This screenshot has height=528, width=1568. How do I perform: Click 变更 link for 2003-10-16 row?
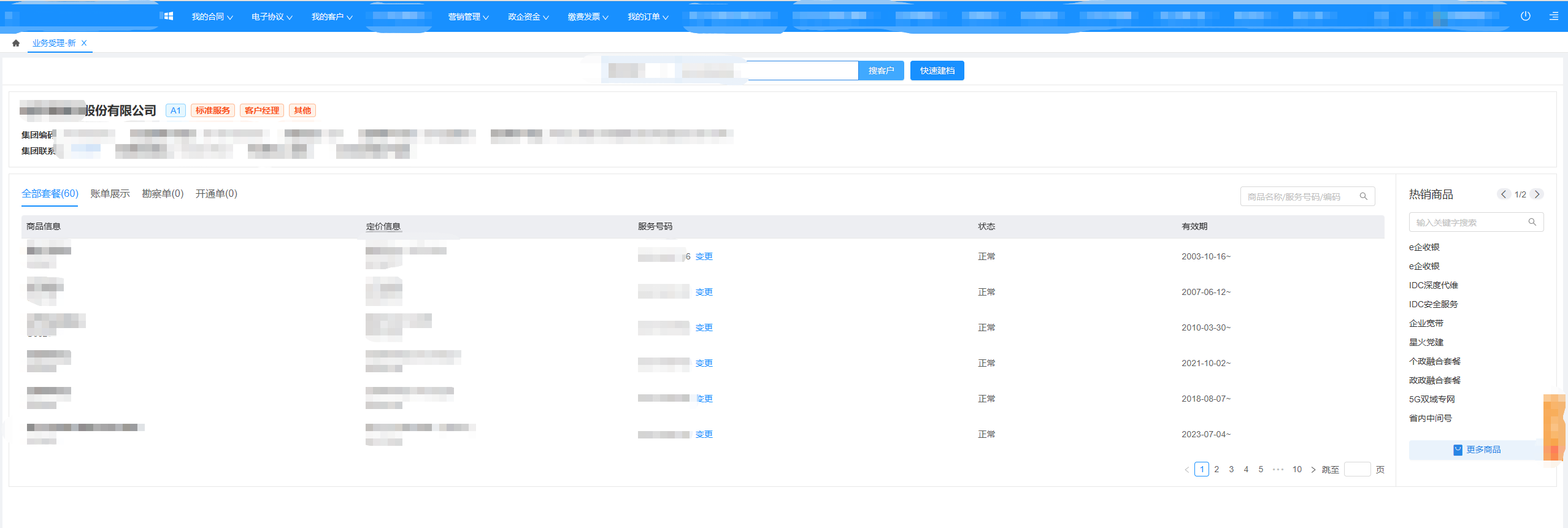tap(704, 256)
